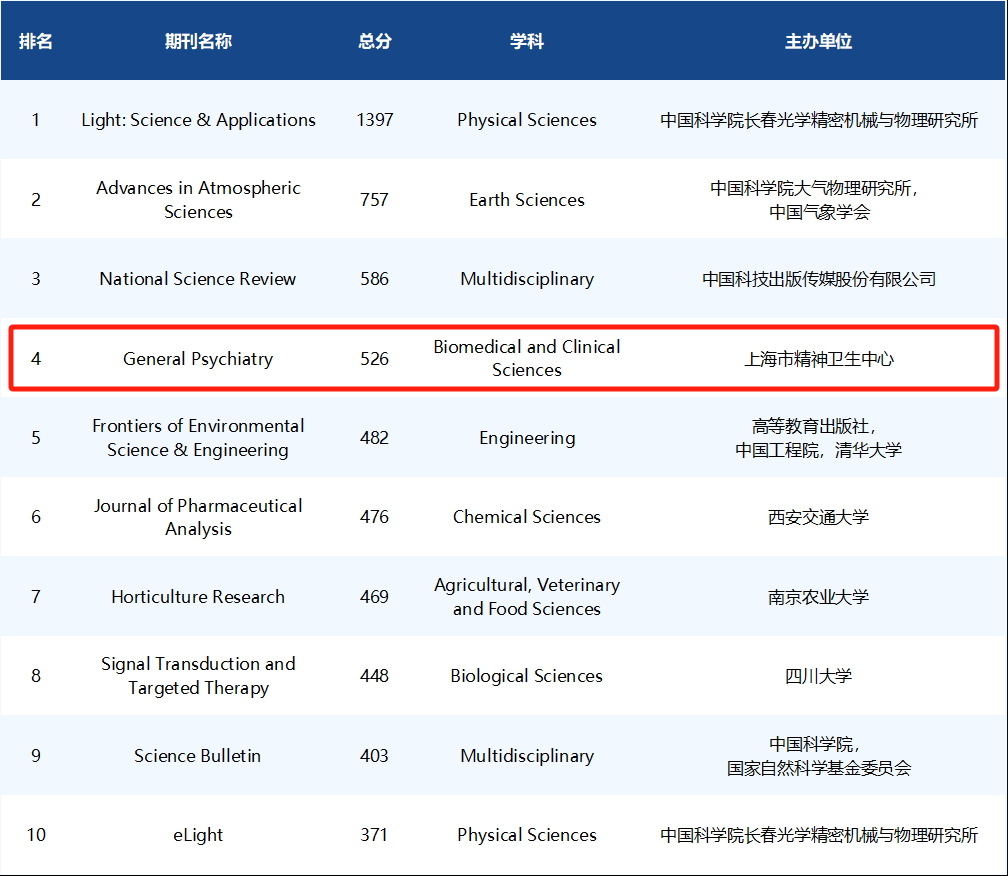The width and height of the screenshot is (1008, 876).
Task: Click Horticulture Research journal name
Action: tap(198, 596)
